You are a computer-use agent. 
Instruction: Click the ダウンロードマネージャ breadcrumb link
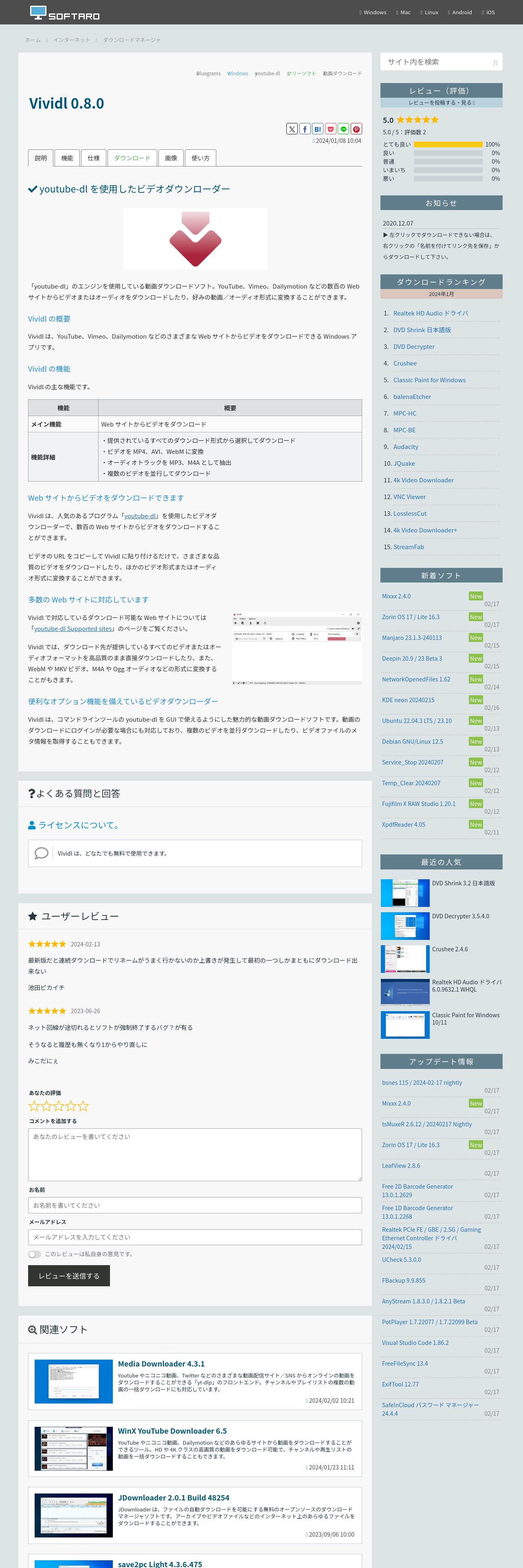point(132,40)
